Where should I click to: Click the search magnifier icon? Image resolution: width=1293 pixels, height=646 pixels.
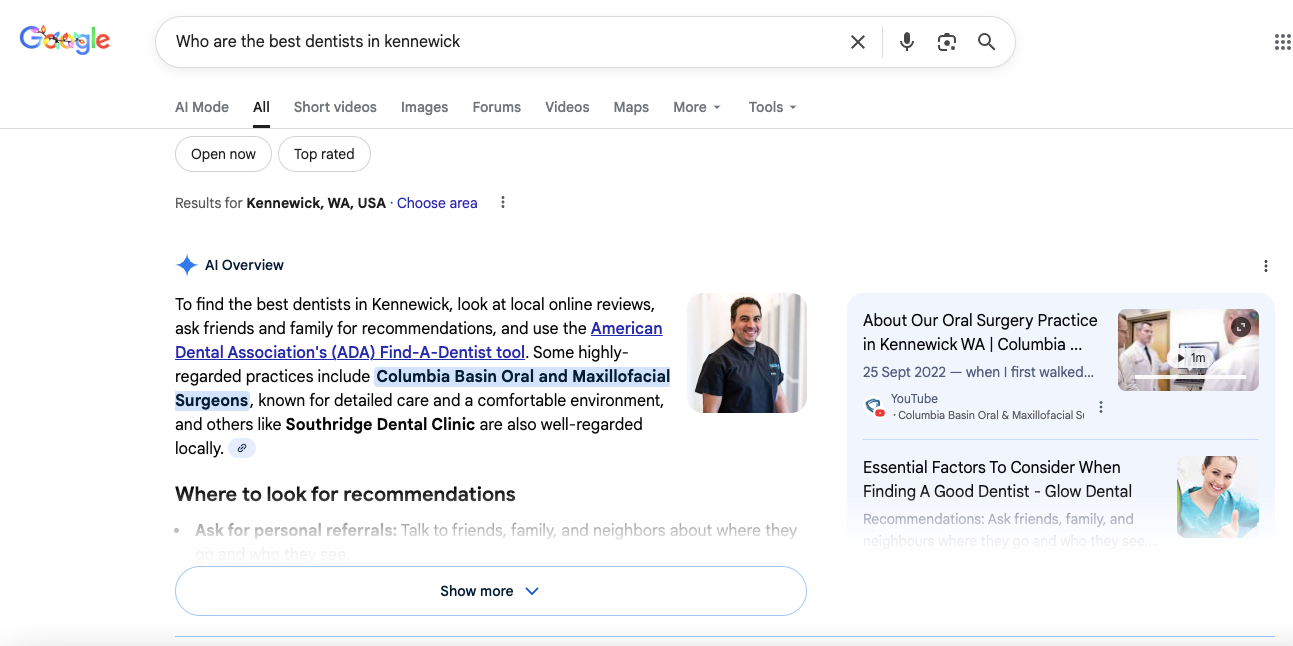click(x=986, y=41)
